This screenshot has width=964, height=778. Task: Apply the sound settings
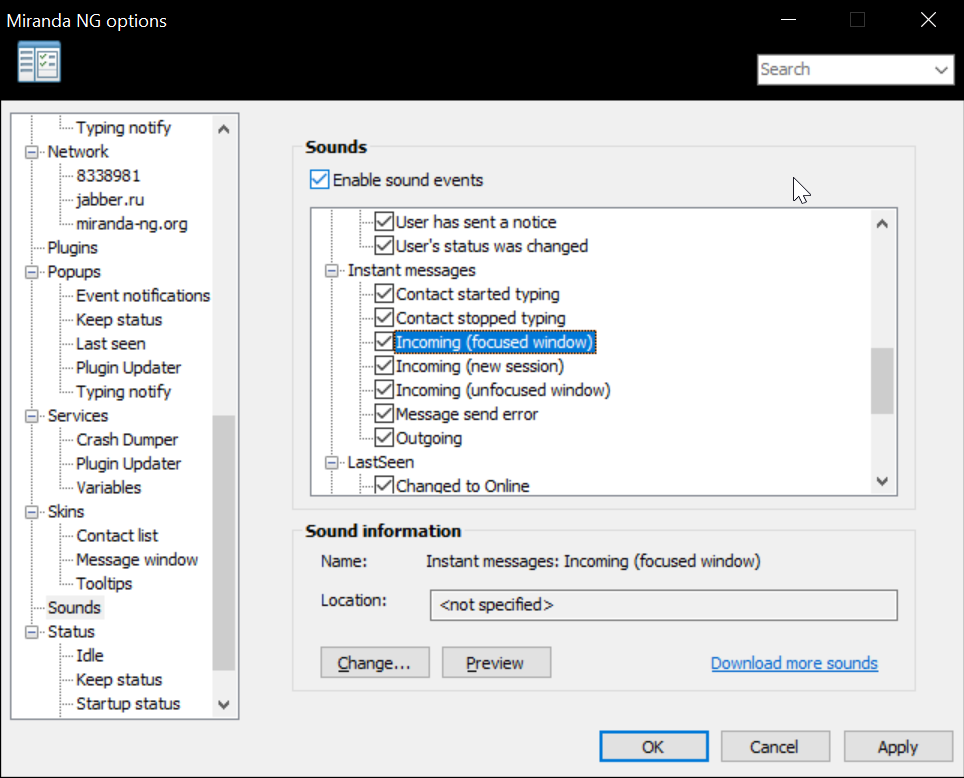point(898,746)
